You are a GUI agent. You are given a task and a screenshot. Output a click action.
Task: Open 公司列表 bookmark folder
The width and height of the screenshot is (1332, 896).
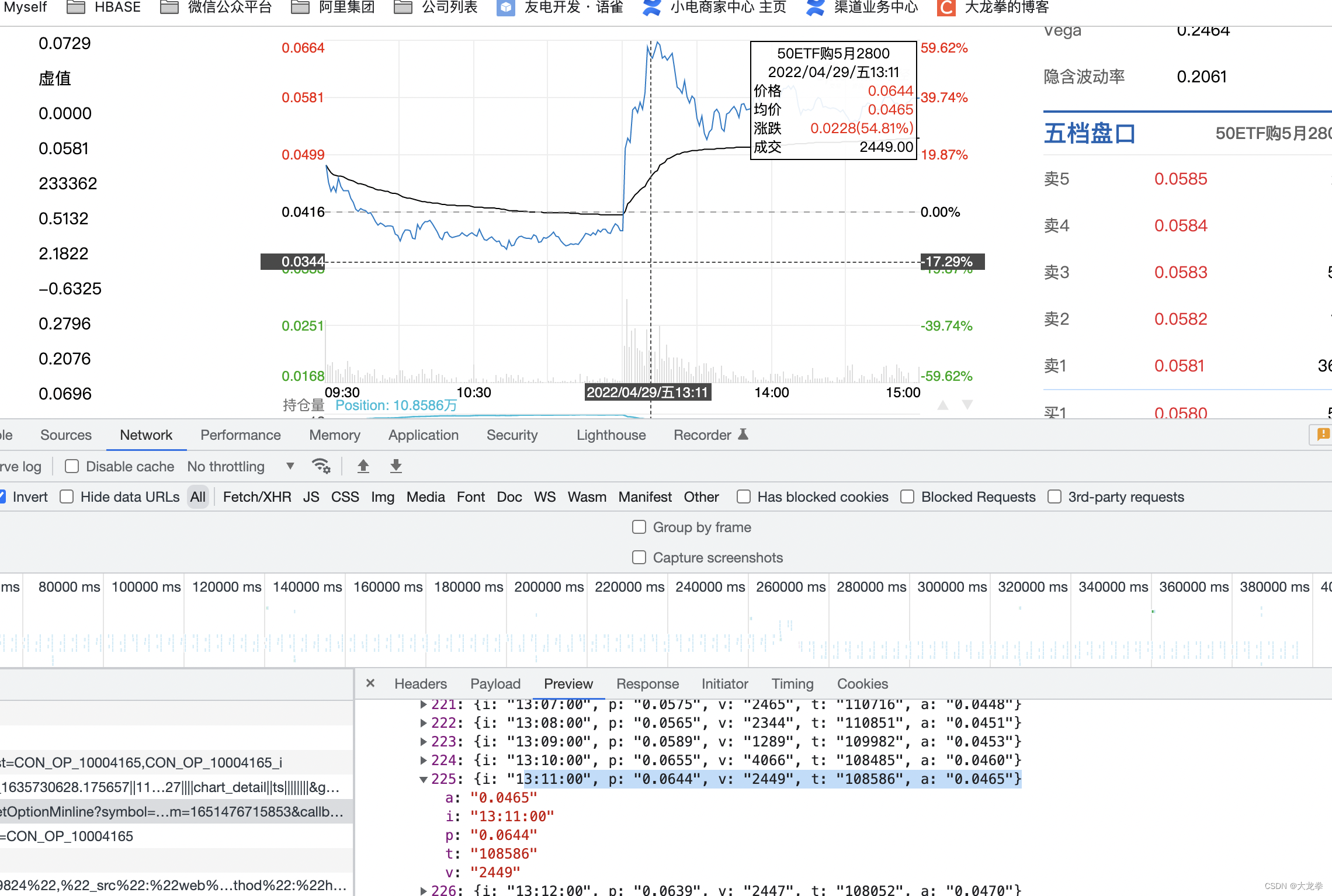tap(436, 7)
